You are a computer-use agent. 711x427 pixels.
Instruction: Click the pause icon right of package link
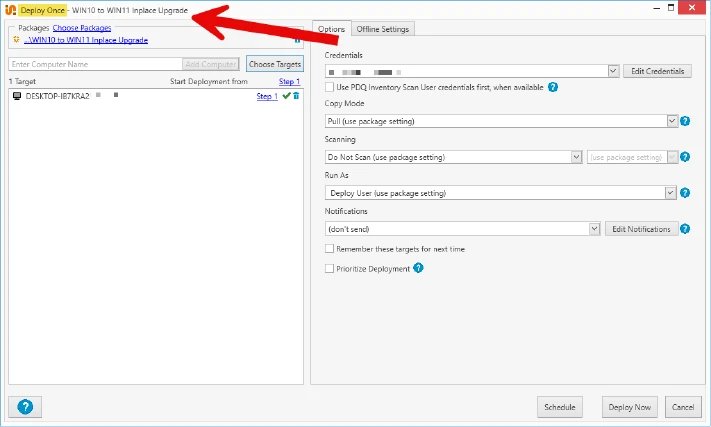297,40
